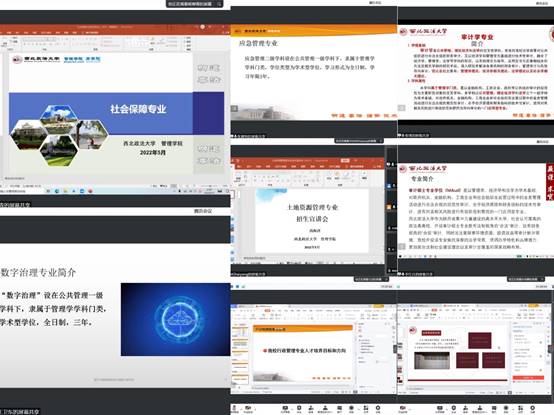Image resolution: width=554 pixels, height=415 pixels.
Task: Open manage members below the orange slide
Action: tap(325, 409)
